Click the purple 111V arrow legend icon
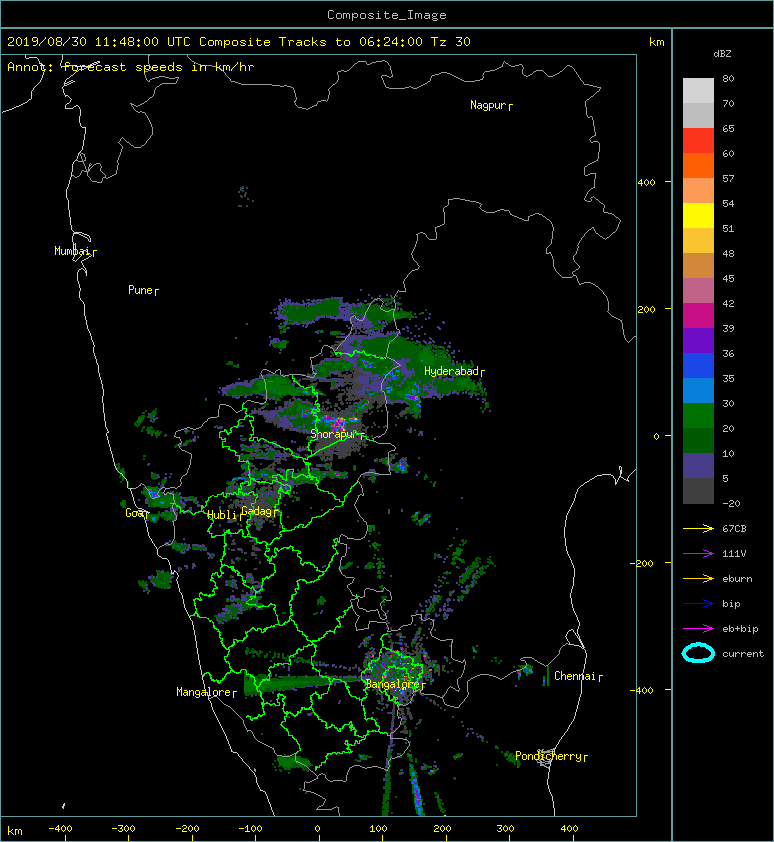The height and width of the screenshot is (842, 774). [698, 554]
